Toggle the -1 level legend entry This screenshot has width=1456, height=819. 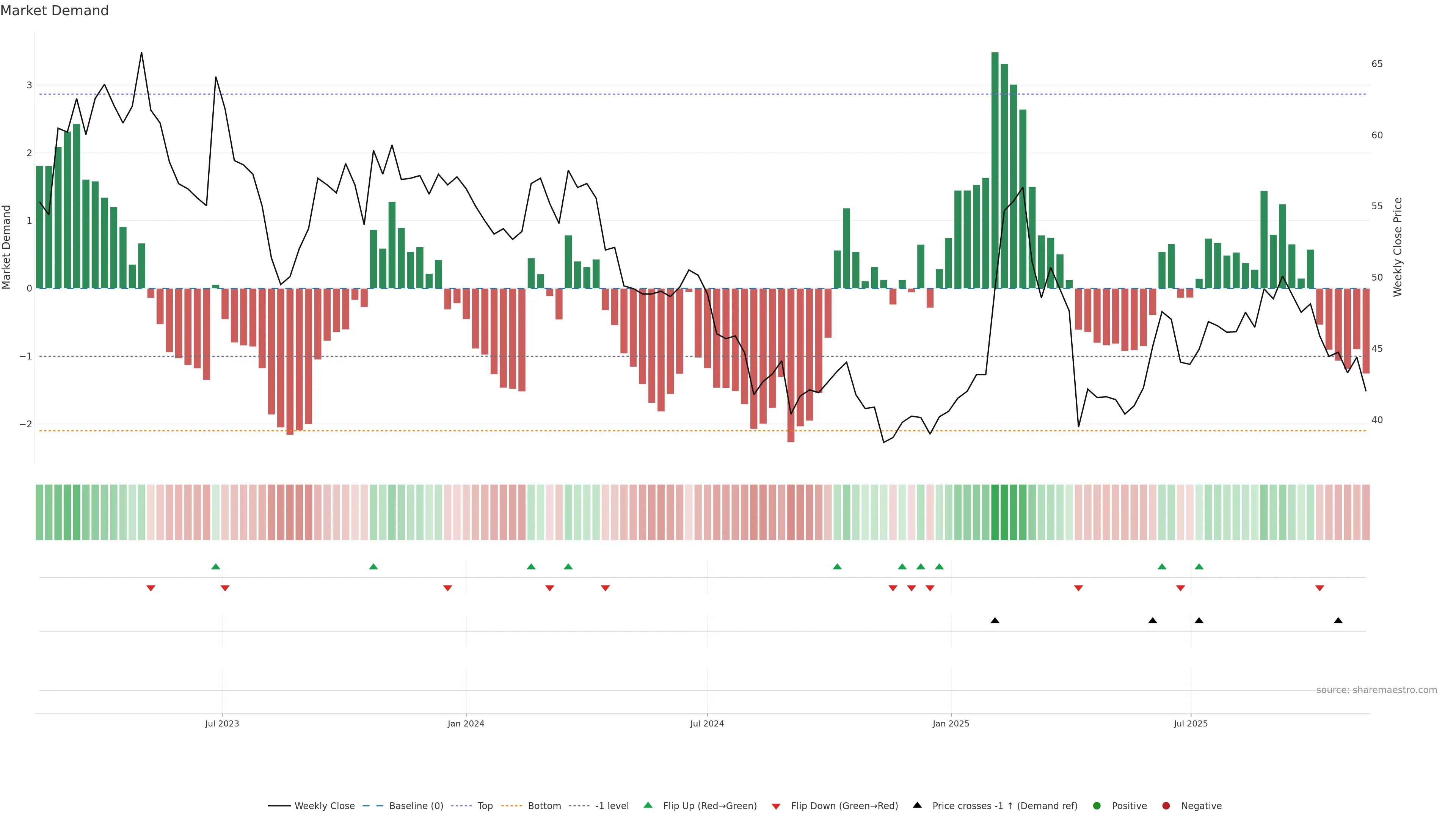point(612,805)
